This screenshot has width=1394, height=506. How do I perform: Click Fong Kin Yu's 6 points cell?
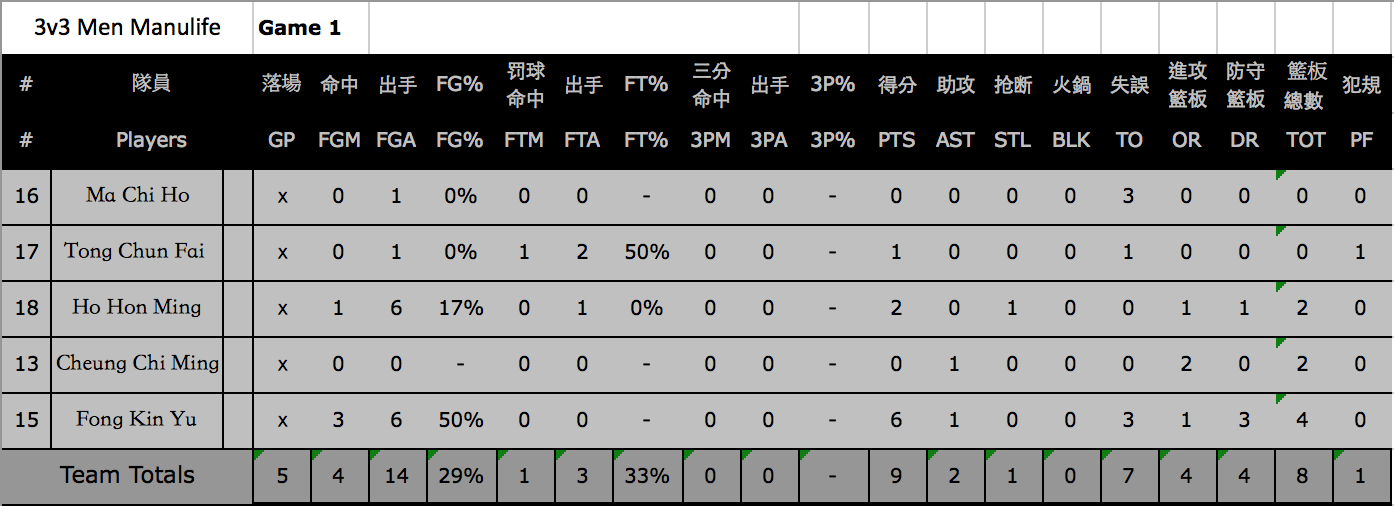tap(897, 420)
